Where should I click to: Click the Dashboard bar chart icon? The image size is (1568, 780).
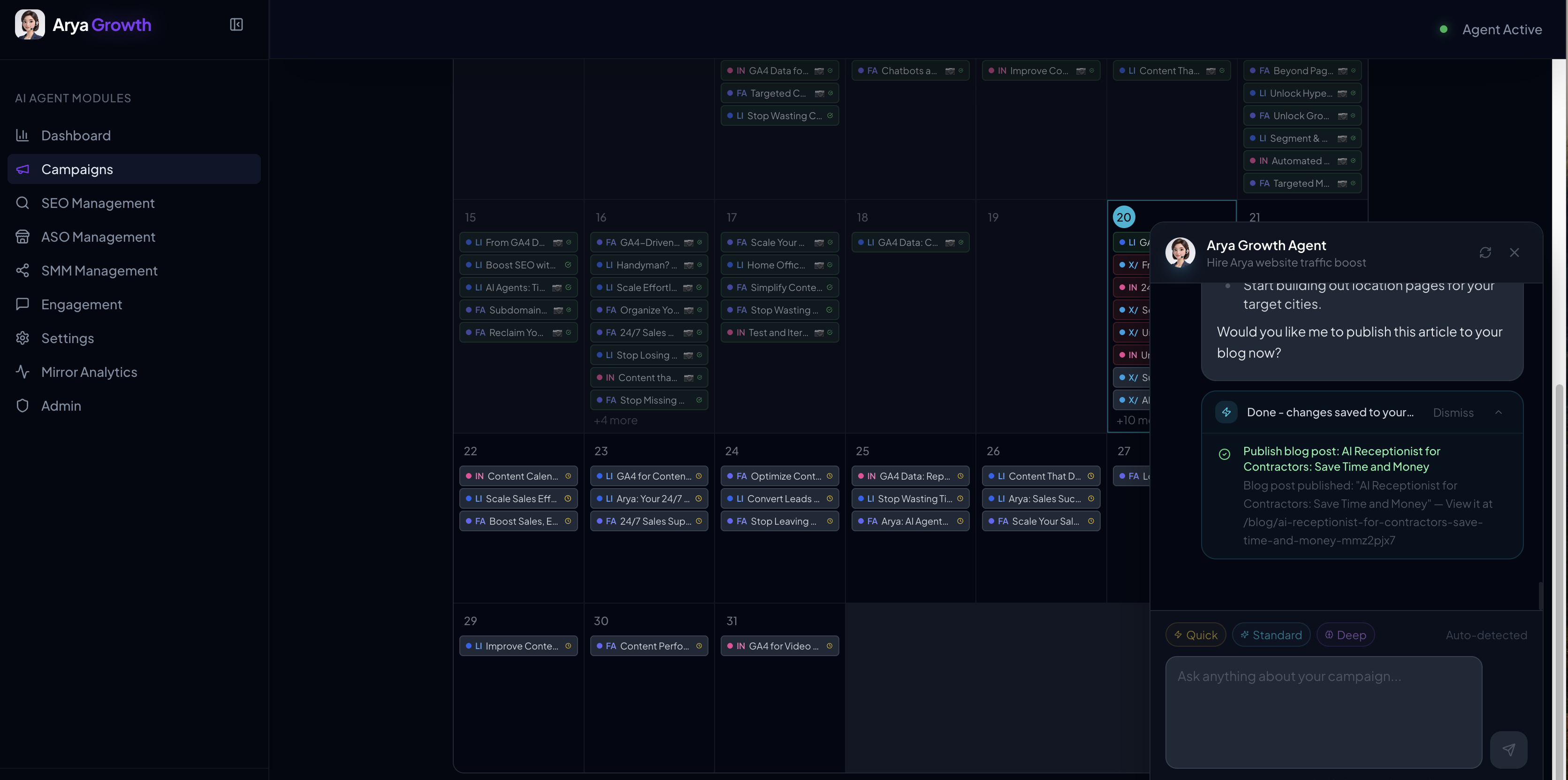[23, 135]
